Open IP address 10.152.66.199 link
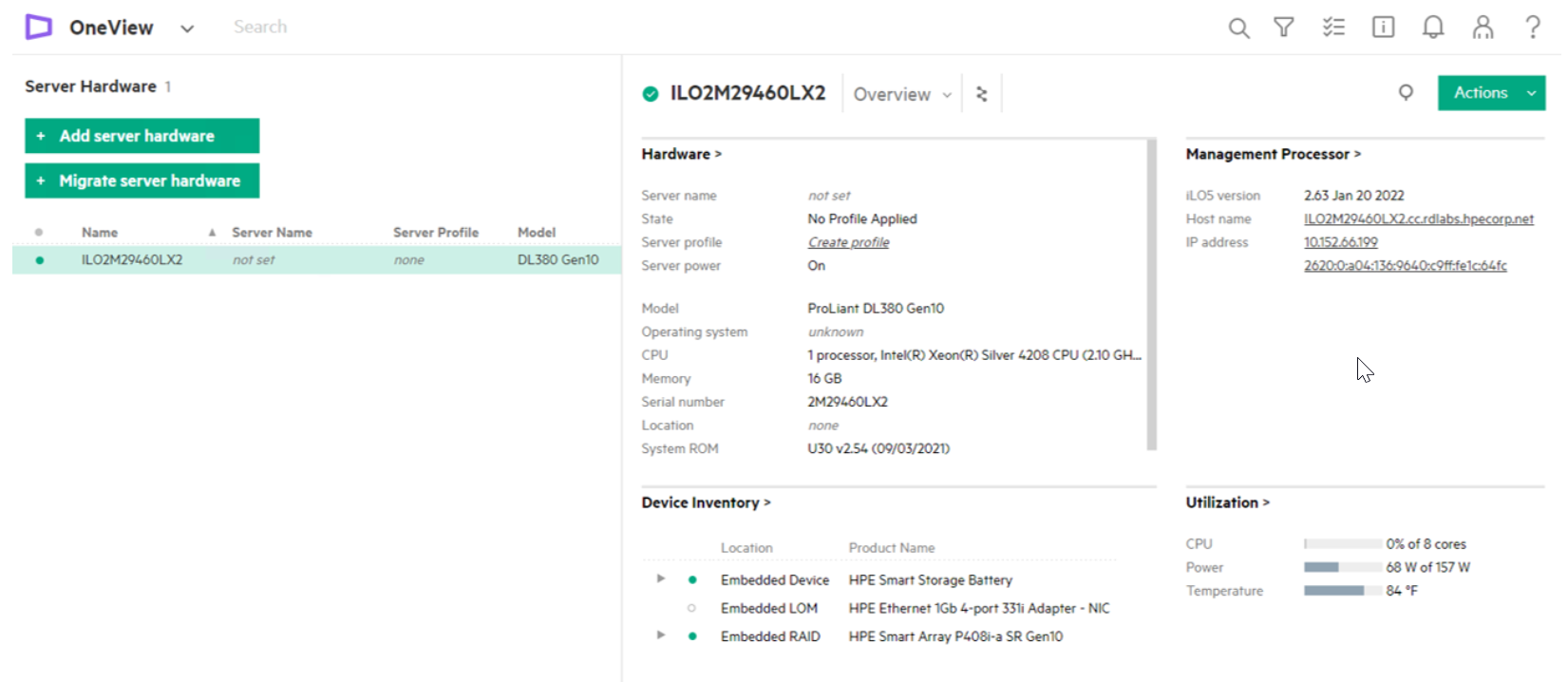The height and width of the screenshot is (682, 1568). tap(1341, 242)
